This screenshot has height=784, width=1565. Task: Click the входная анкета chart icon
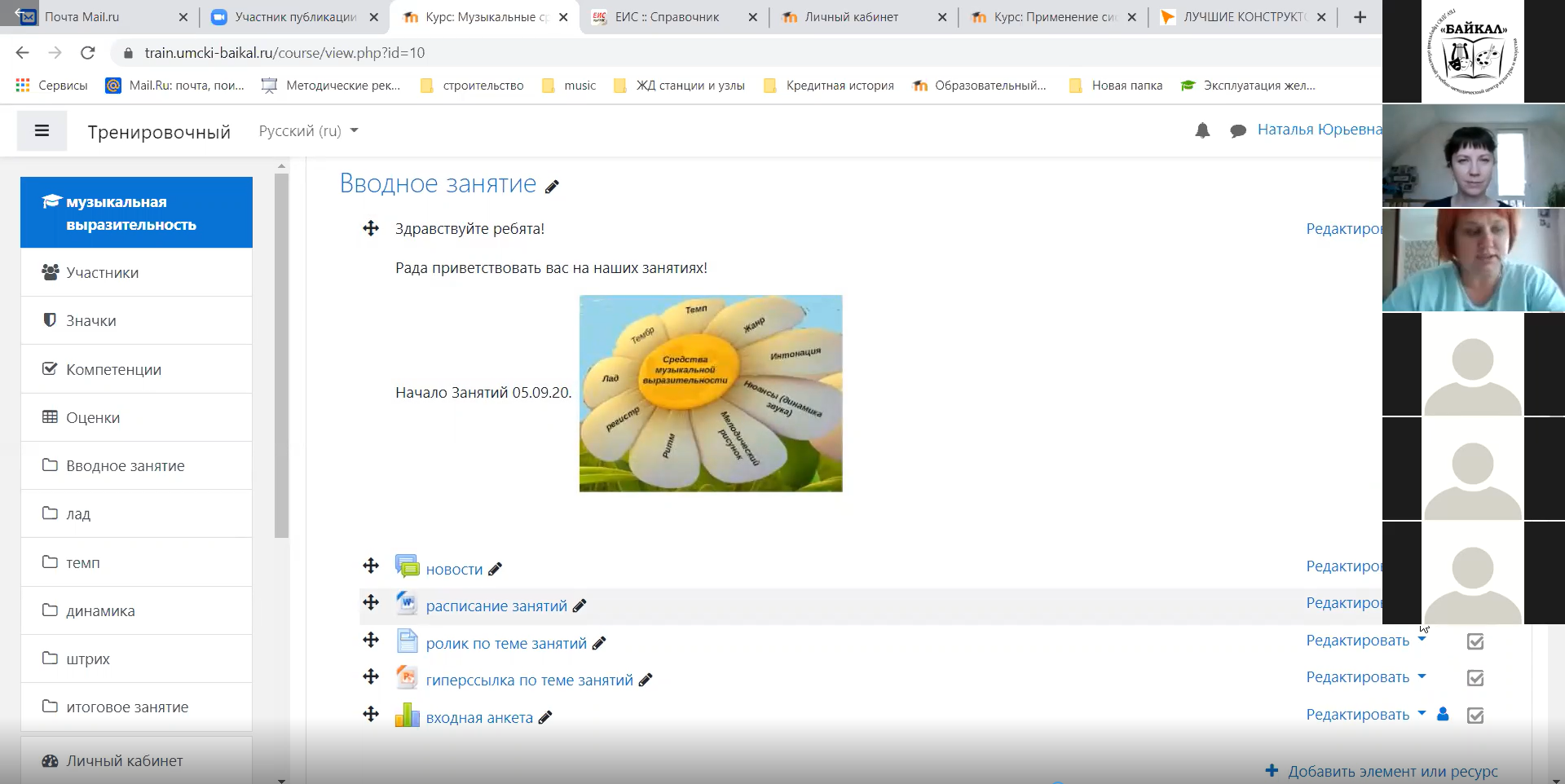coord(407,715)
